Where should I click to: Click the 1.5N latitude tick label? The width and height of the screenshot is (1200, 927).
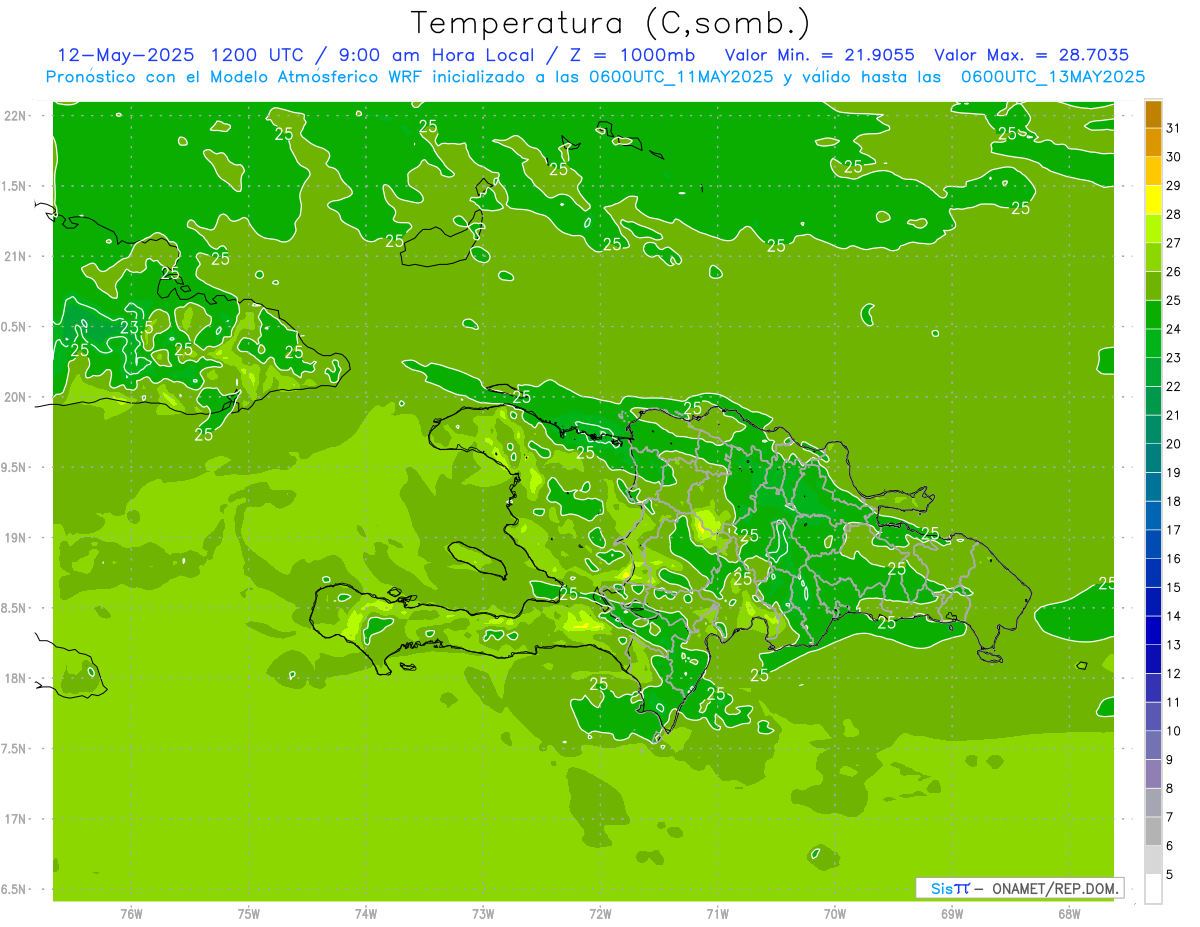pos(15,186)
